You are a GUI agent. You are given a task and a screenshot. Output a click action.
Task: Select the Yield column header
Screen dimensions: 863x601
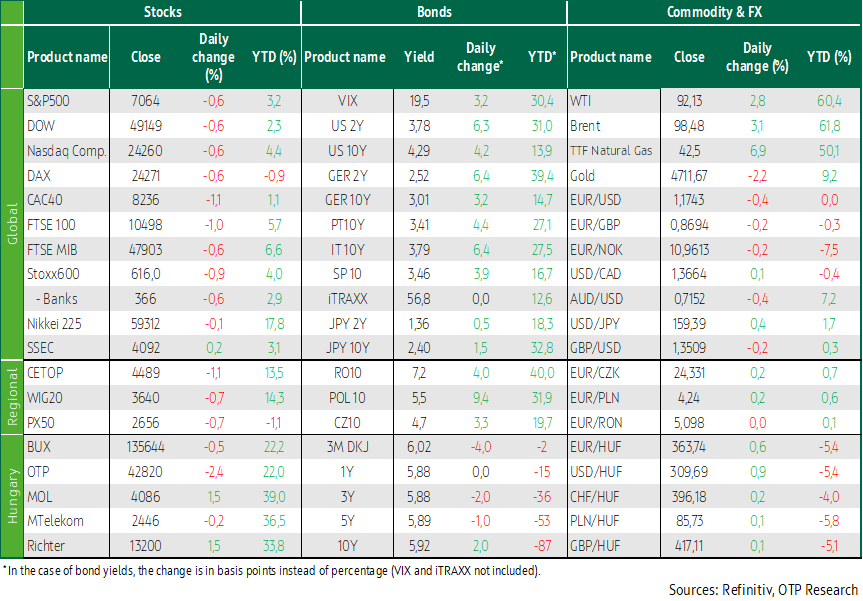418,57
